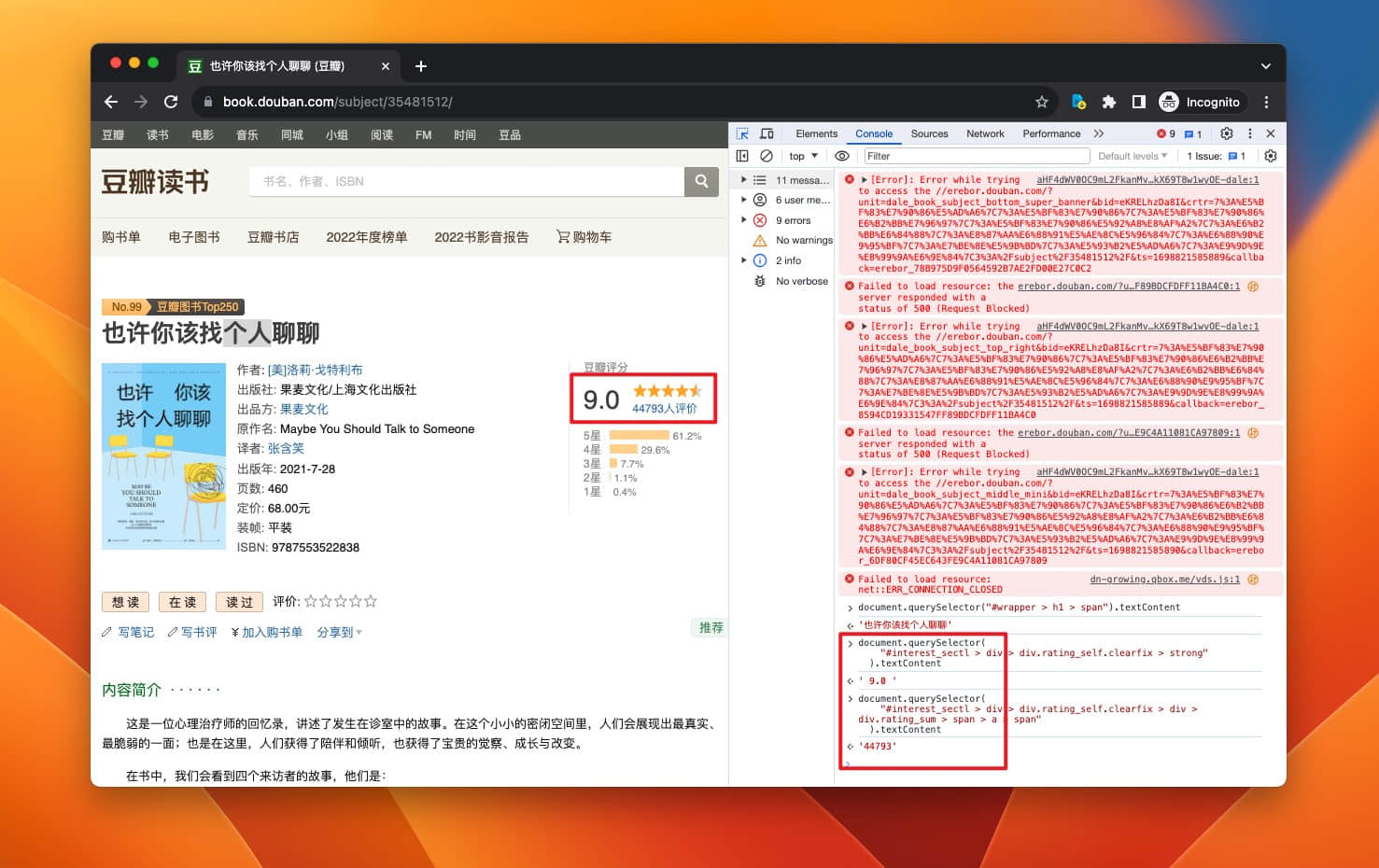The image size is (1379, 868).
Task: Rate the book five stars
Action: [371, 601]
